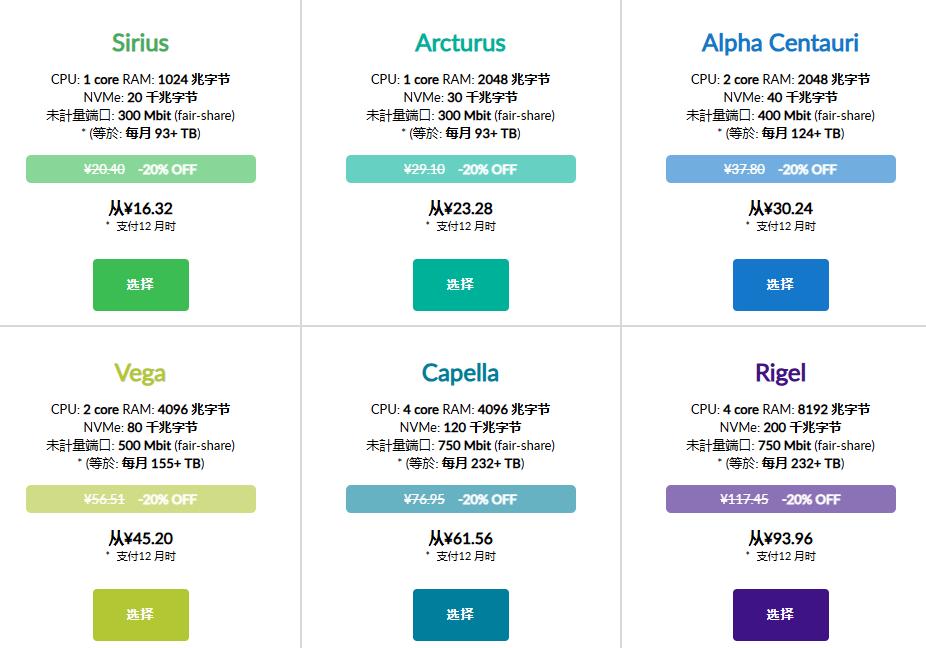Select the Rigel plan's purple 选择 button

(x=780, y=615)
